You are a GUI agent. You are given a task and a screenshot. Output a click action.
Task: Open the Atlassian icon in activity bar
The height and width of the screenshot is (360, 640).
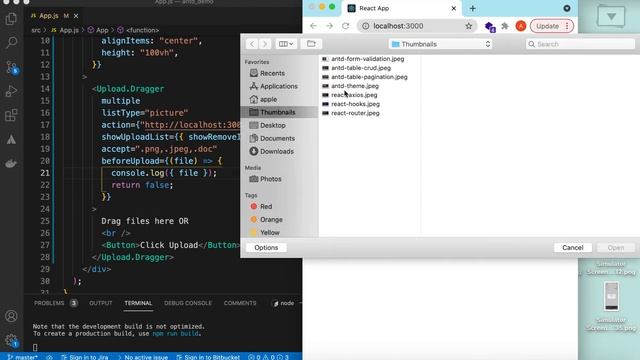click(11, 140)
